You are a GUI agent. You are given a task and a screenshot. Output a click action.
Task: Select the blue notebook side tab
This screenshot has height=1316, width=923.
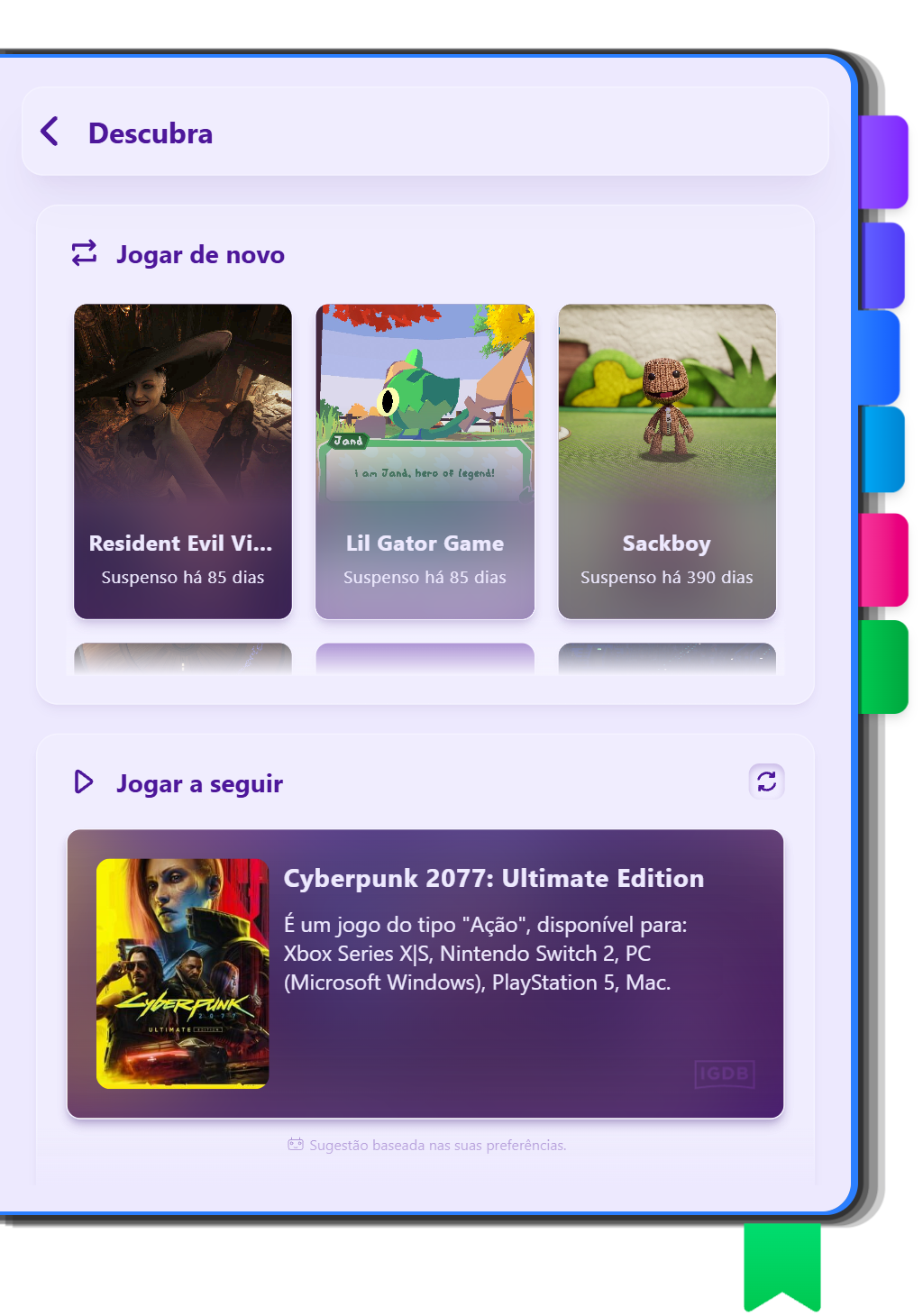click(x=879, y=358)
